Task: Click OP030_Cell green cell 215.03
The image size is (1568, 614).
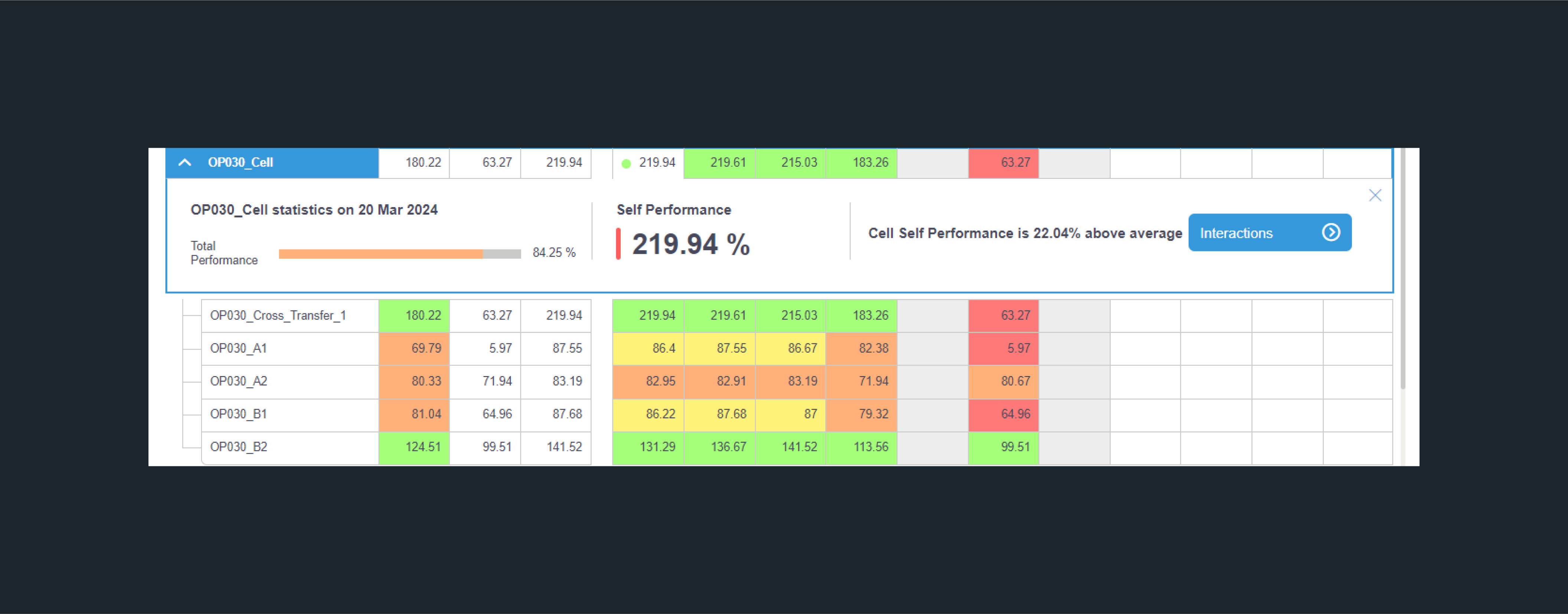Action: click(791, 163)
